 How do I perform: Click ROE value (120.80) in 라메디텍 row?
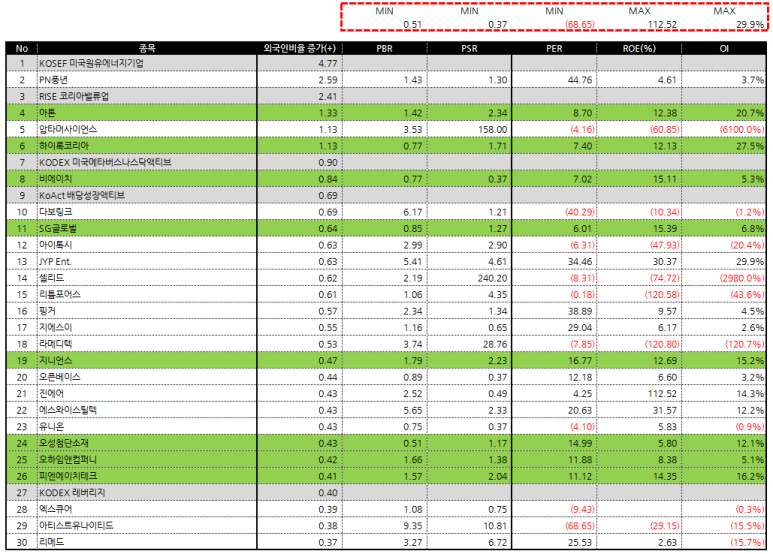coord(662,345)
